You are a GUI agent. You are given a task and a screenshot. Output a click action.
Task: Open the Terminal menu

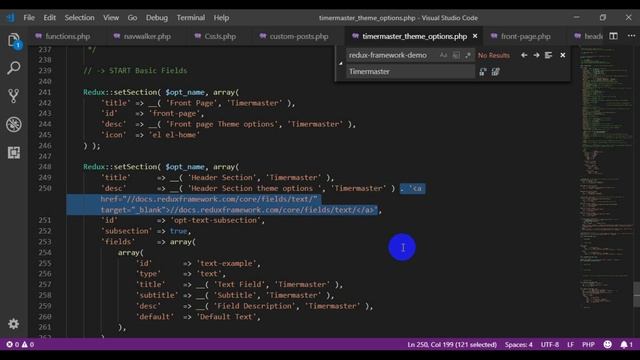(x=191, y=18)
